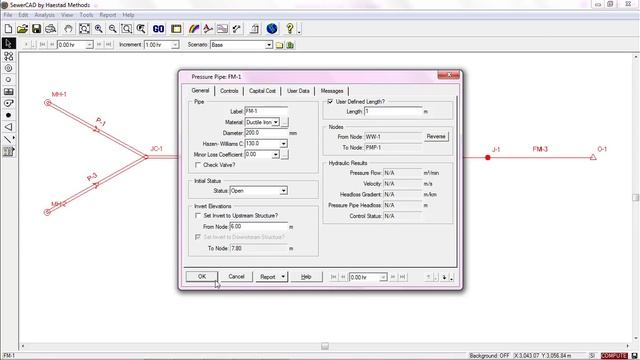This screenshot has width=640, height=360.
Task: Zoom to drawing extents
Action: tap(84, 29)
